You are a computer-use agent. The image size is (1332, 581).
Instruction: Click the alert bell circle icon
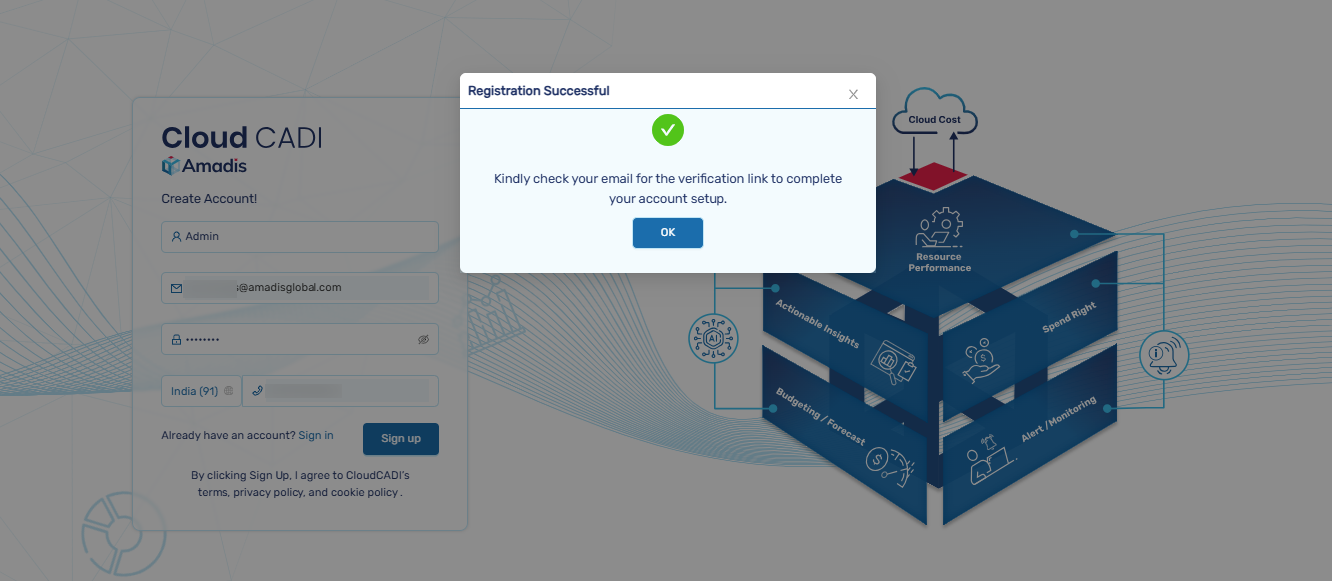click(1164, 354)
